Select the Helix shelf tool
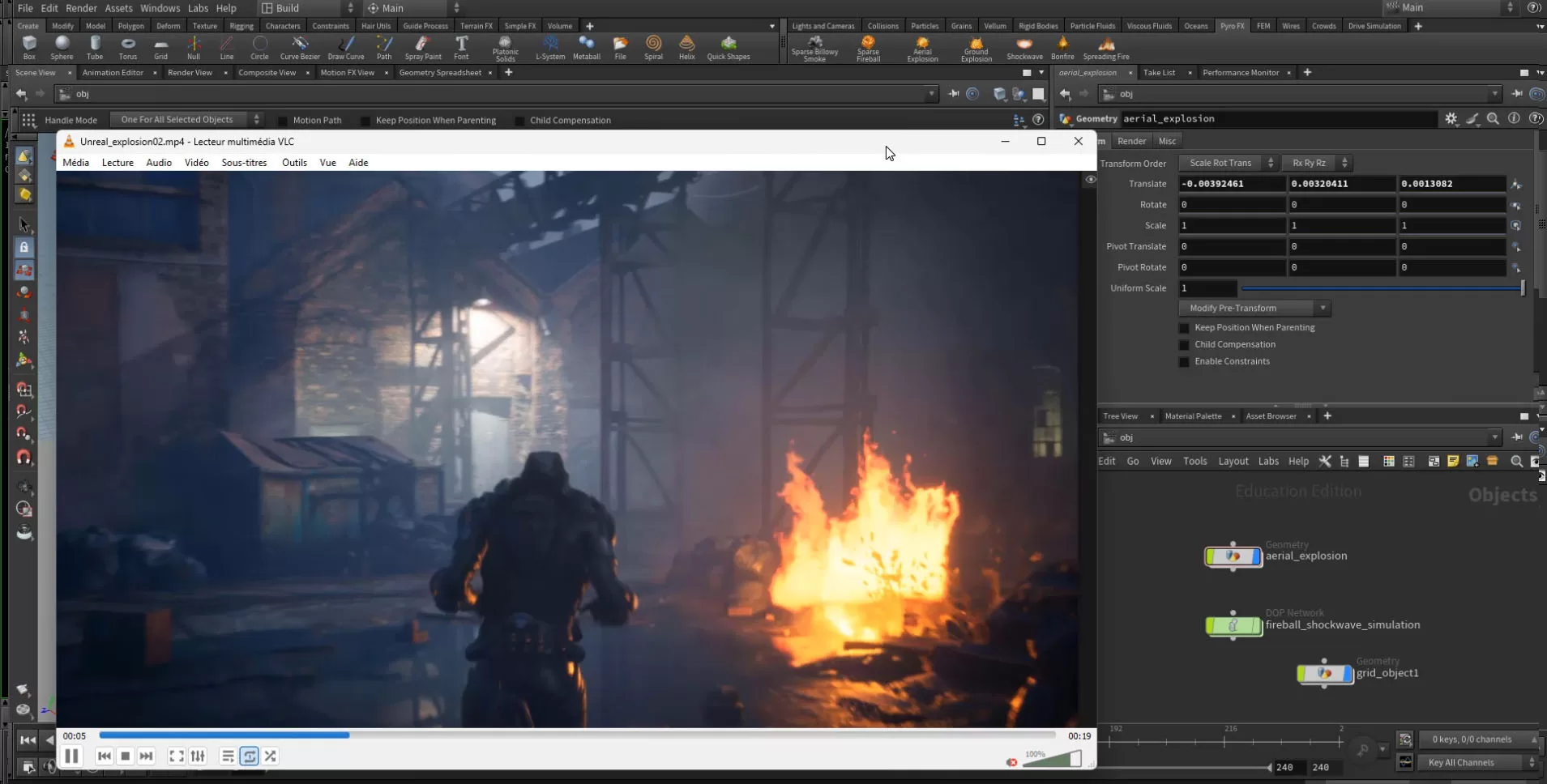This screenshot has width=1547, height=784. [686, 47]
